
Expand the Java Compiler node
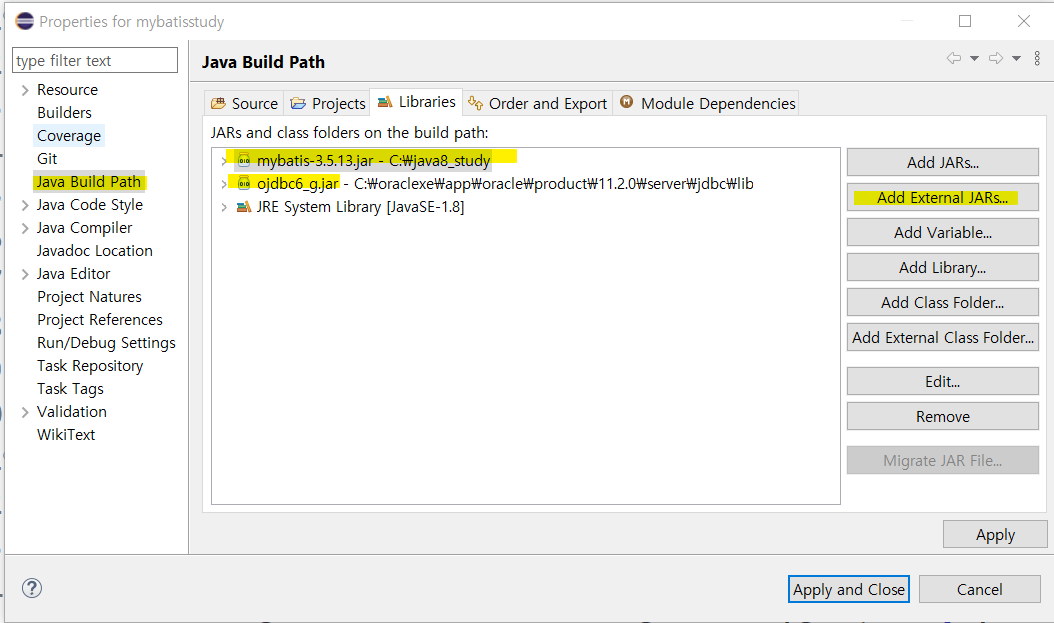(25, 229)
